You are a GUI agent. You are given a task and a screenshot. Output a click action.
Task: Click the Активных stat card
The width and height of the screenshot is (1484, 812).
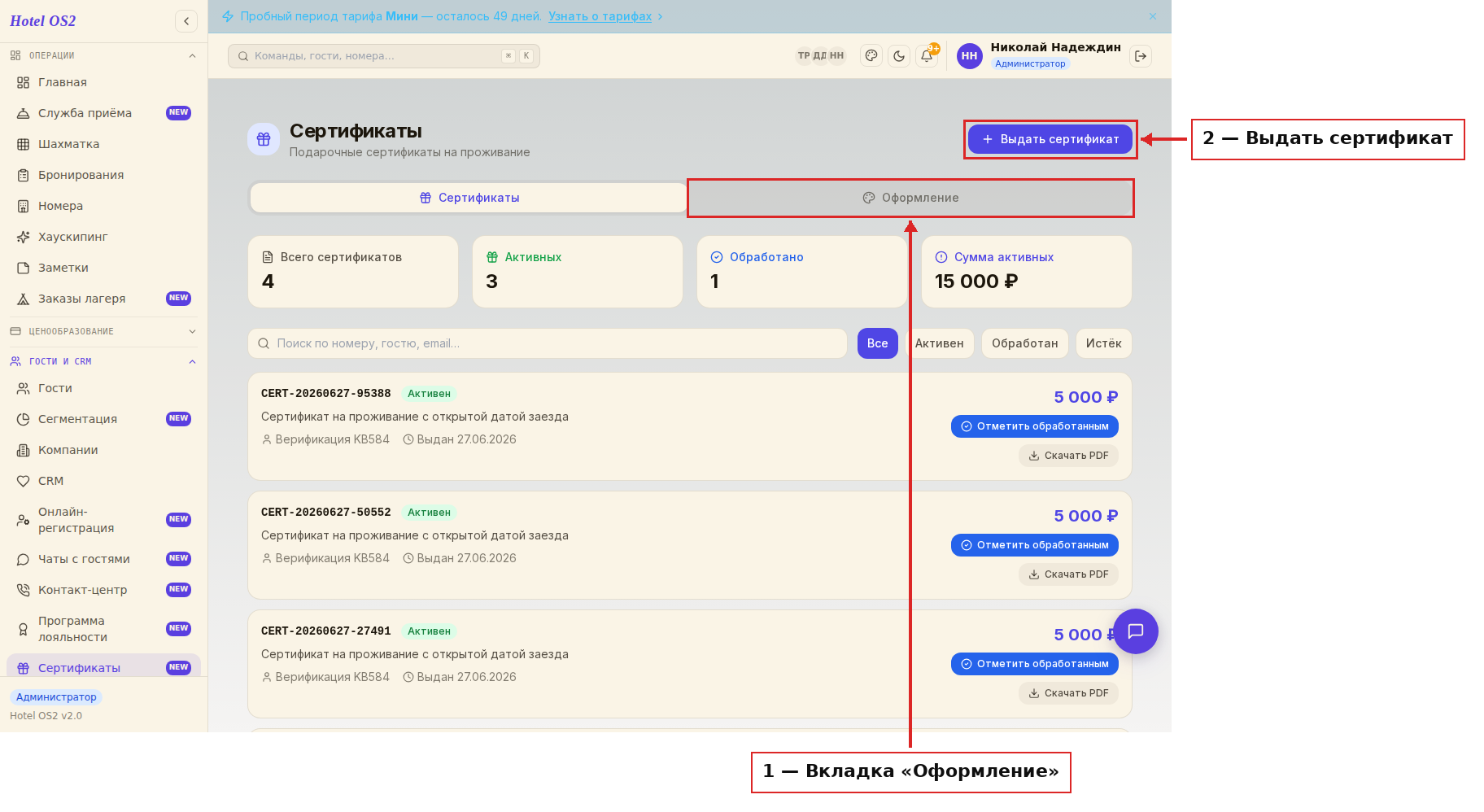(578, 272)
